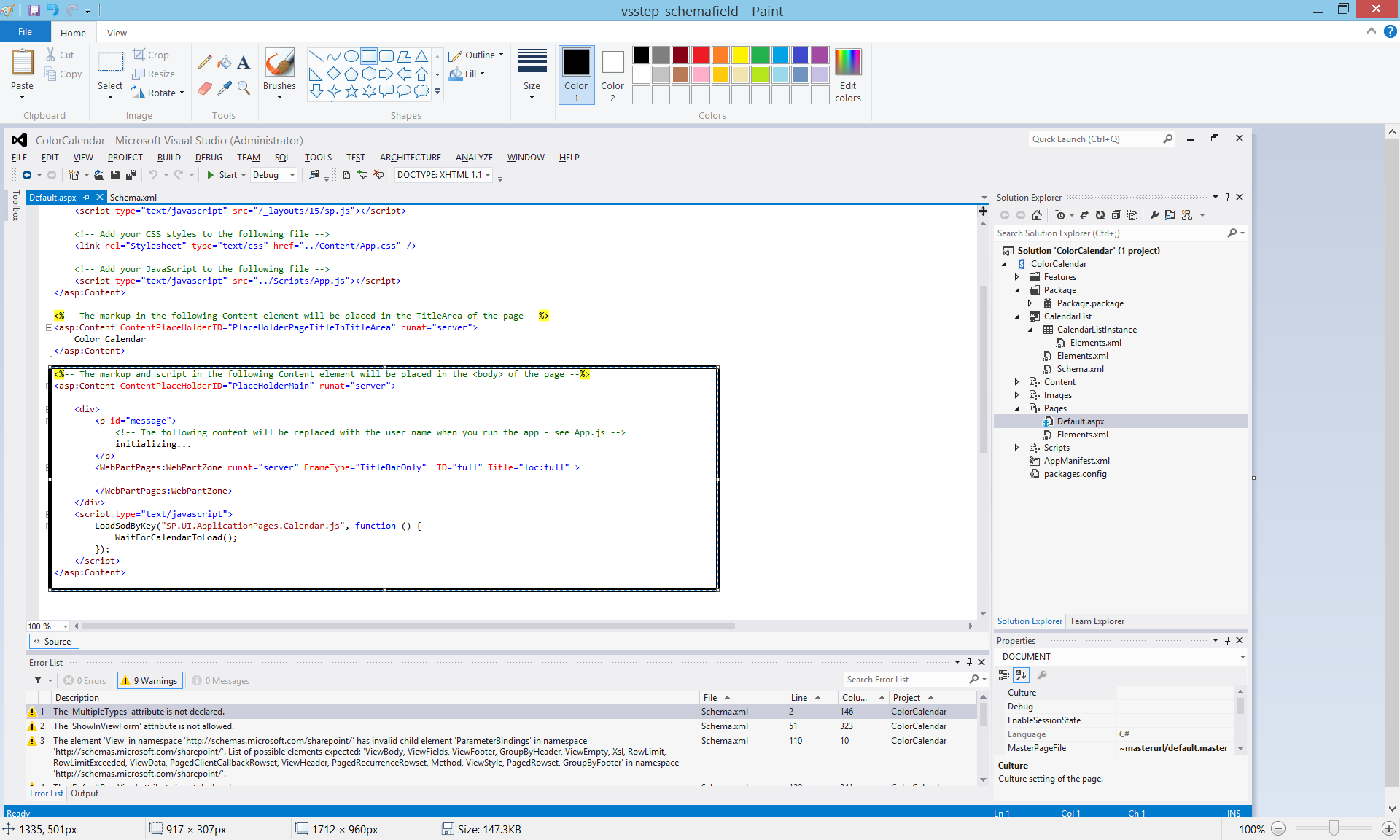Click the Copy command
The image size is (1400, 840).
(63, 74)
